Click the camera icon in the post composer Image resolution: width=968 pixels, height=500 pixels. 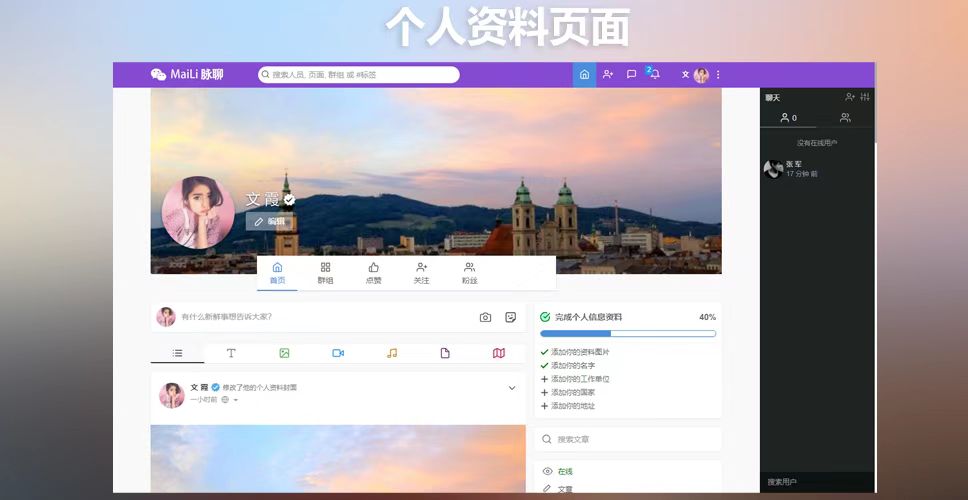pos(485,317)
